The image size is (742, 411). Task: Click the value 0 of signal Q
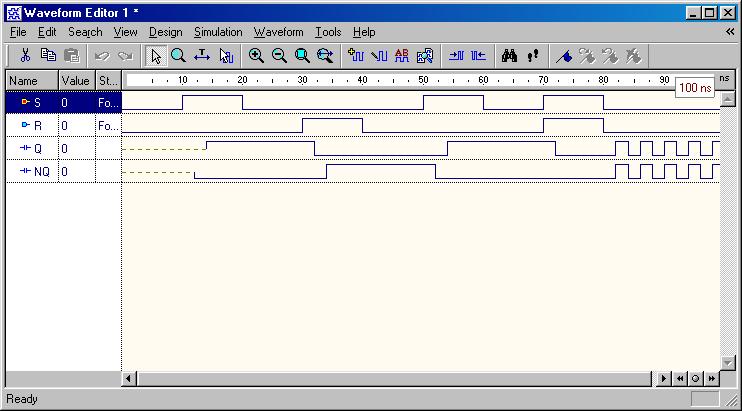[x=65, y=149]
